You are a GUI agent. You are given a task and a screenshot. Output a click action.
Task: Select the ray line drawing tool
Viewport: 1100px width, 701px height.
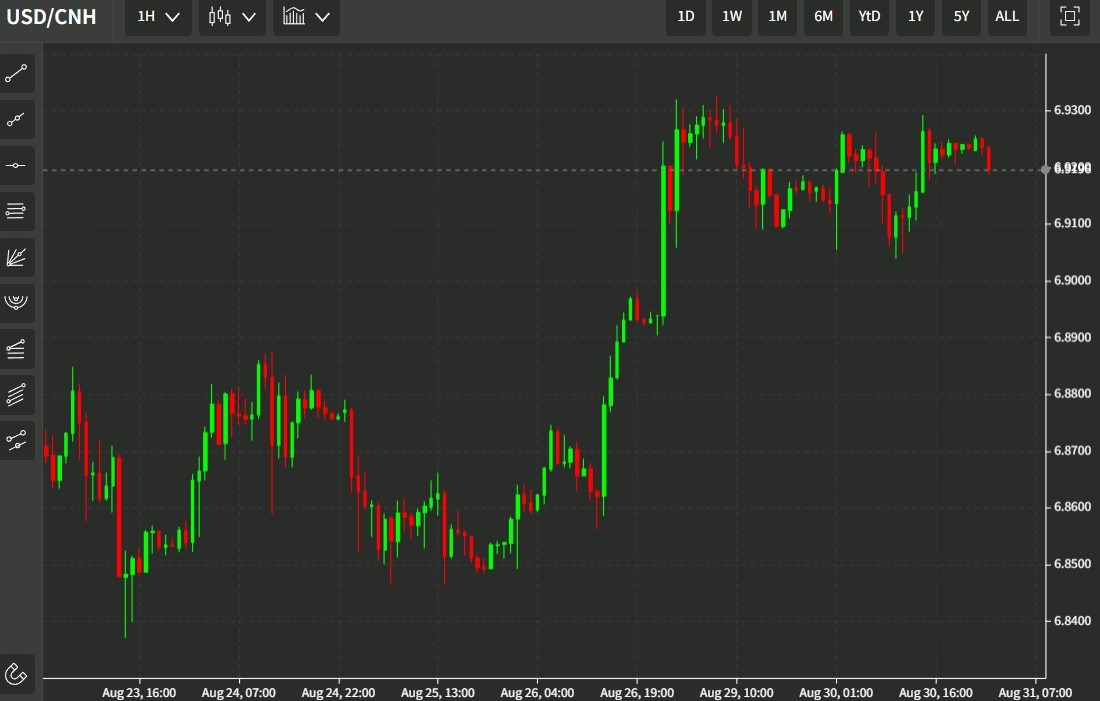pos(16,120)
